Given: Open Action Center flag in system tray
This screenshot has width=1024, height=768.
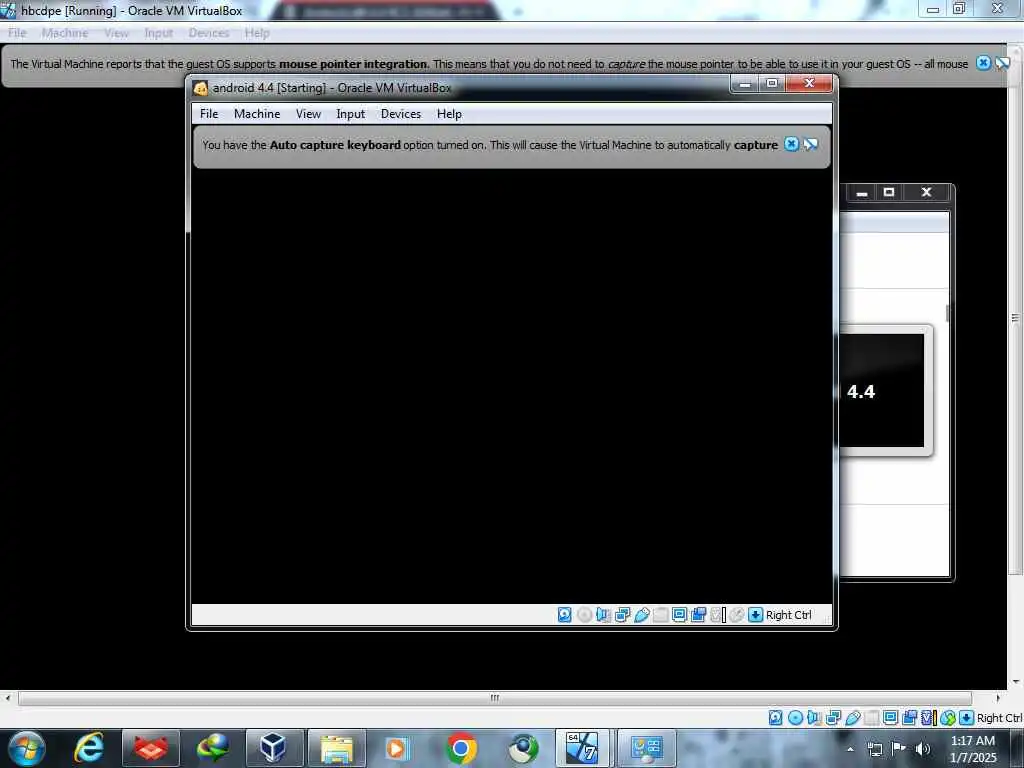Looking at the screenshot, I should click(x=899, y=748).
